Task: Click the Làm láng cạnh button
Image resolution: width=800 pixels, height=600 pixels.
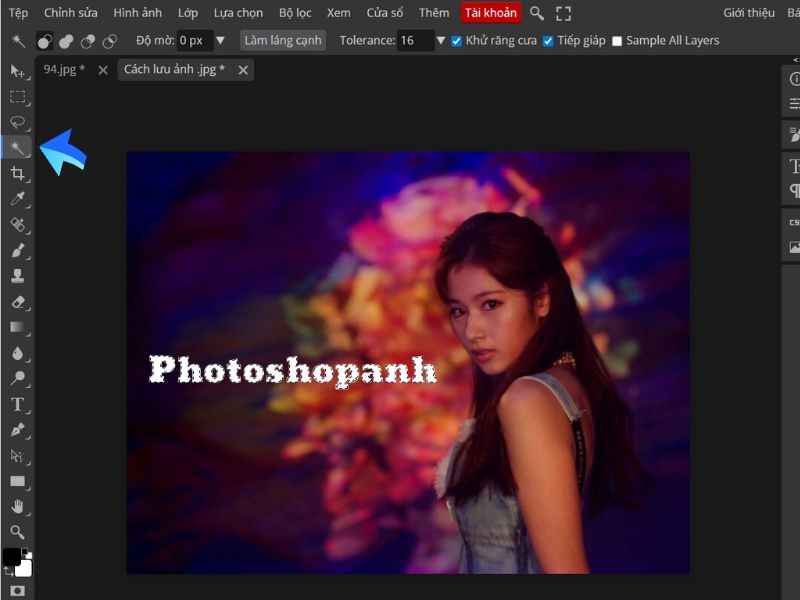Action: (283, 40)
